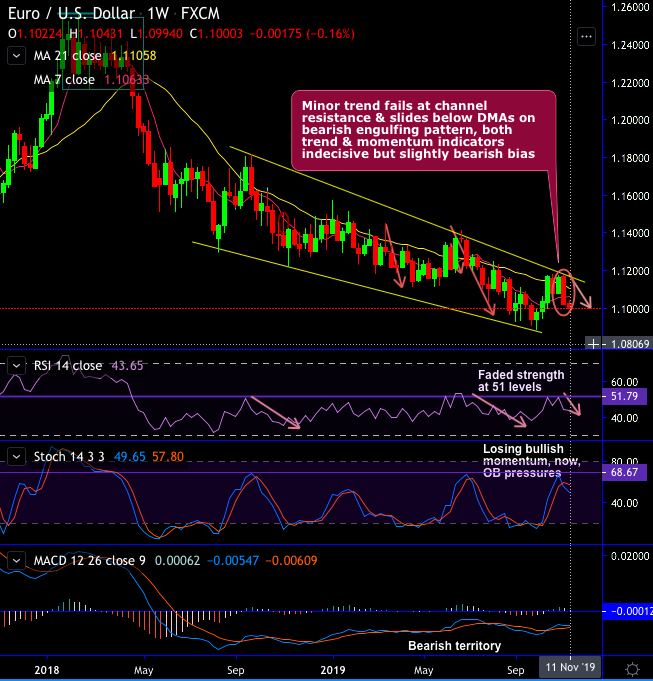Click the RSI value 43.65
Image resolution: width=653 pixels, height=681 pixels.
point(127,366)
